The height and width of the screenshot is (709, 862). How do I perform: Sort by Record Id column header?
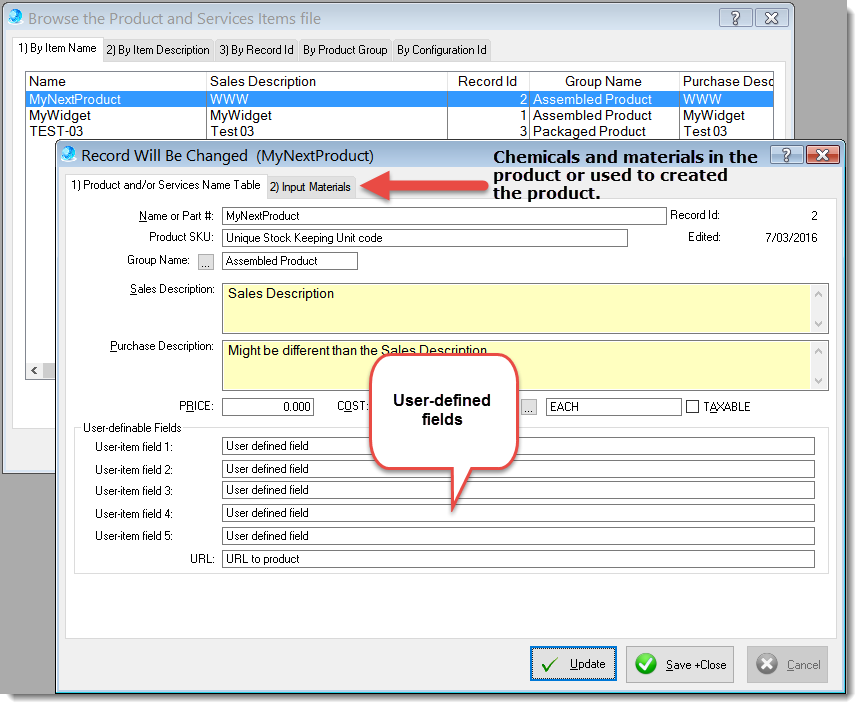[x=487, y=81]
